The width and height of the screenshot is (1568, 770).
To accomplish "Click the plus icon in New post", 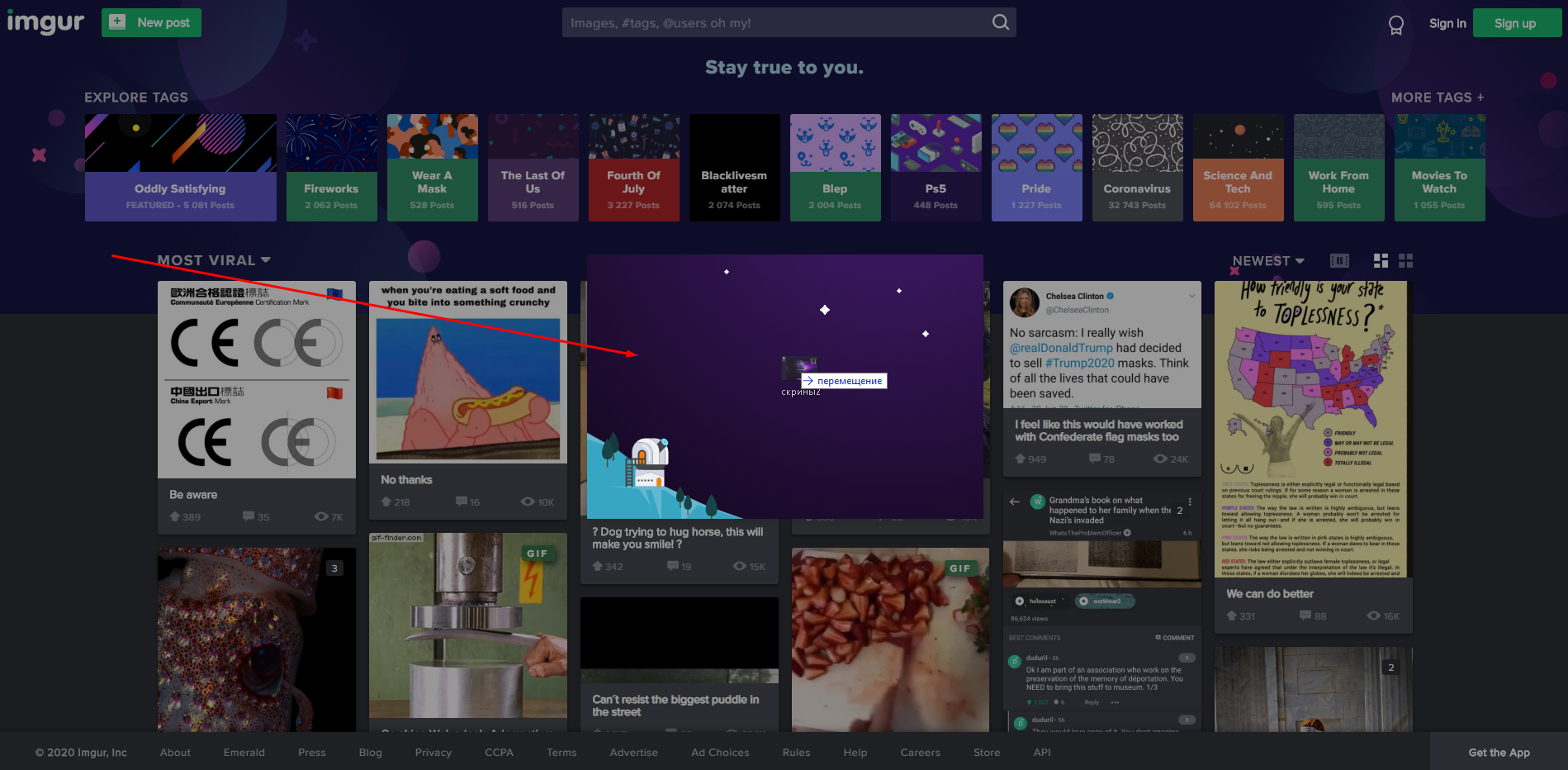I will (x=117, y=22).
